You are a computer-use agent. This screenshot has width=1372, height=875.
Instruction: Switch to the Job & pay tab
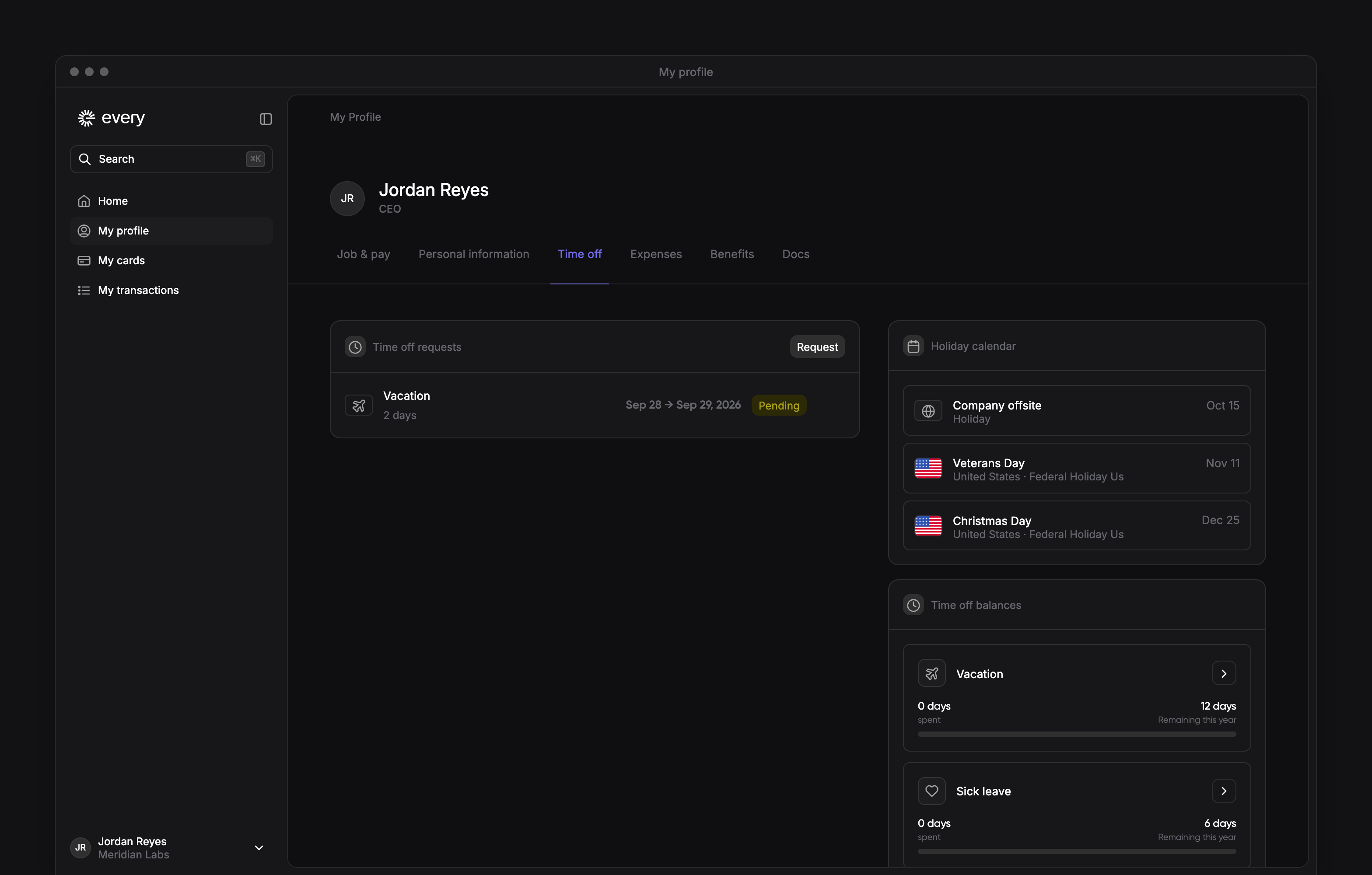[364, 254]
